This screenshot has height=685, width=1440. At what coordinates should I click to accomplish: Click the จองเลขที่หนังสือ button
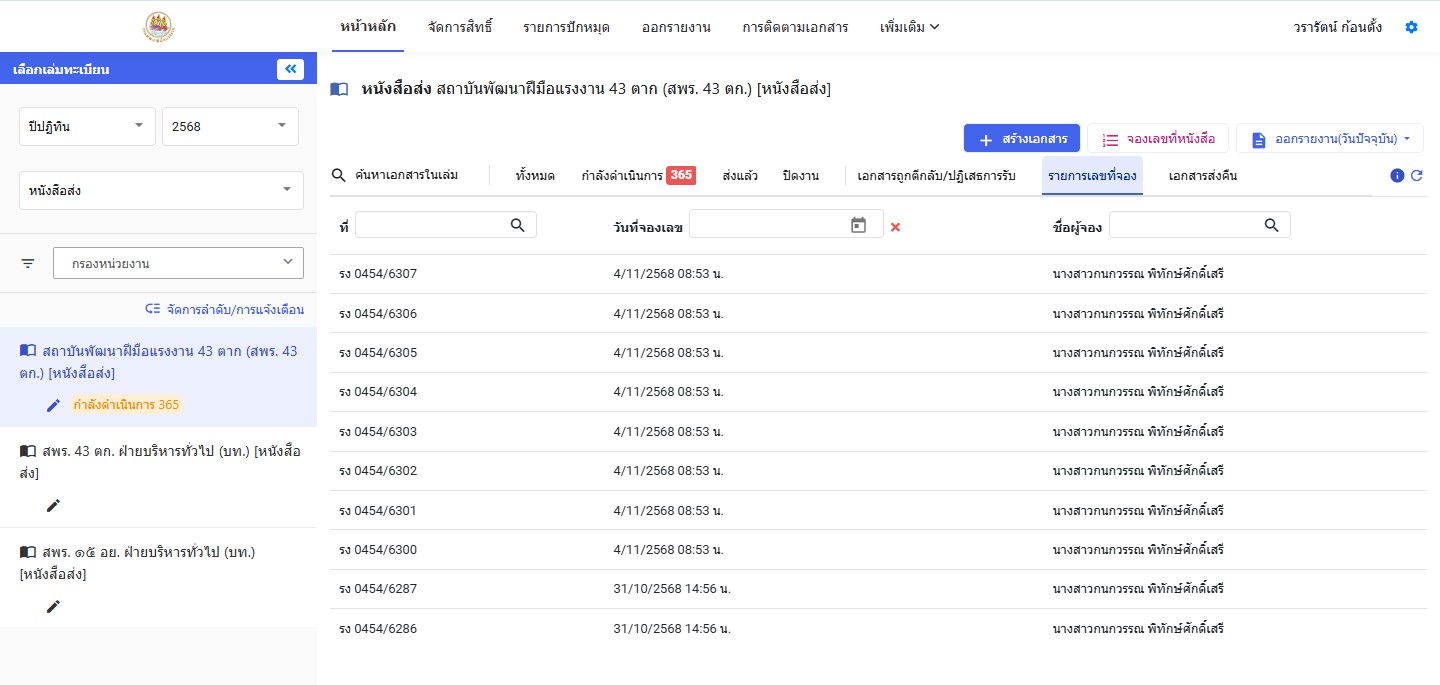coord(1158,139)
